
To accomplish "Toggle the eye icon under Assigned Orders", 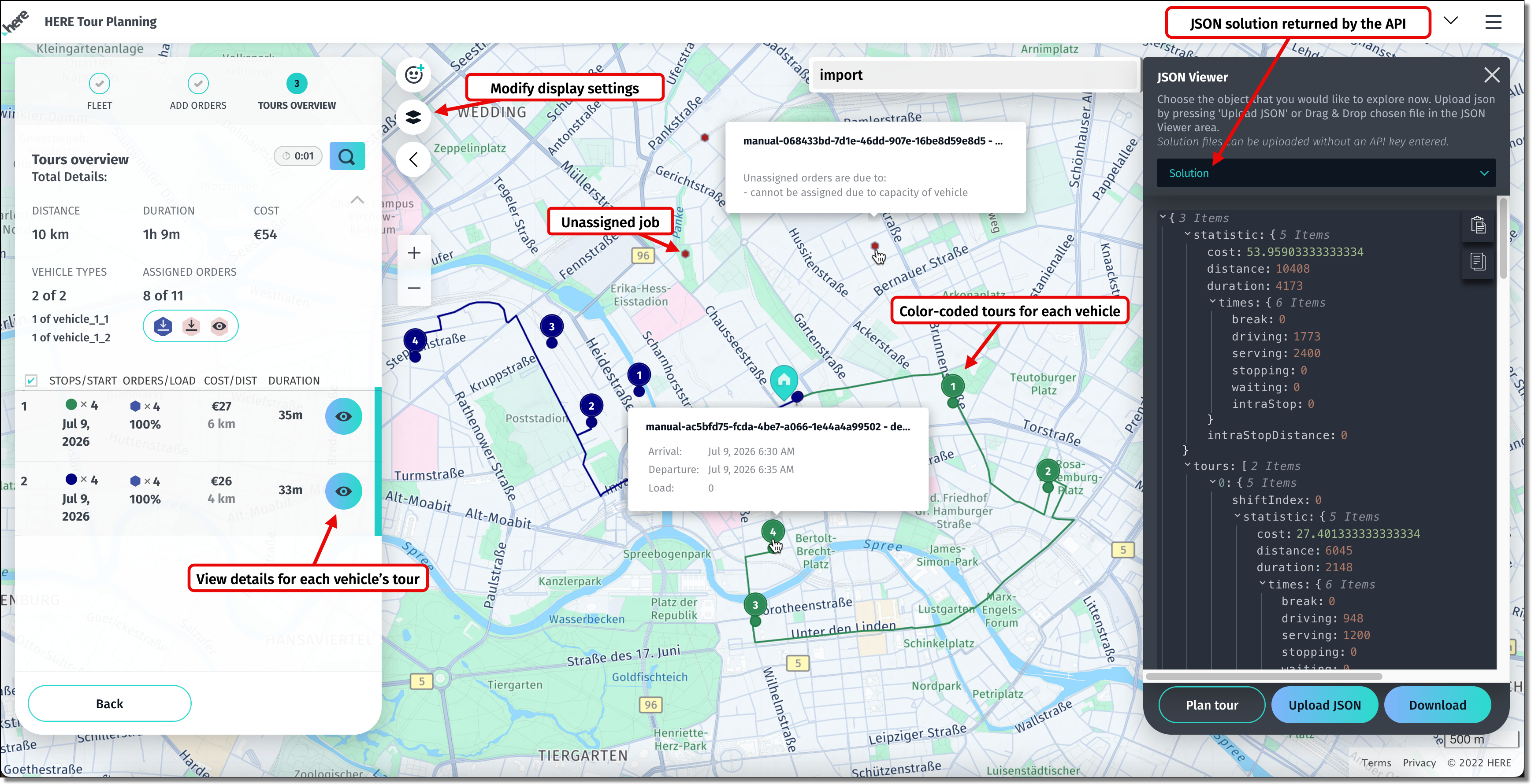I will (x=219, y=326).
